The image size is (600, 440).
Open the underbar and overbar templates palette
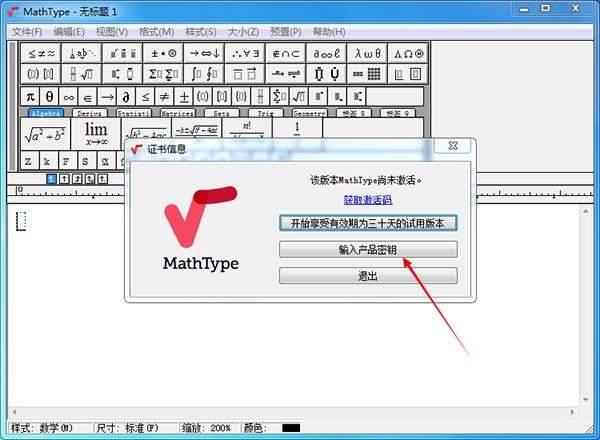[245, 74]
